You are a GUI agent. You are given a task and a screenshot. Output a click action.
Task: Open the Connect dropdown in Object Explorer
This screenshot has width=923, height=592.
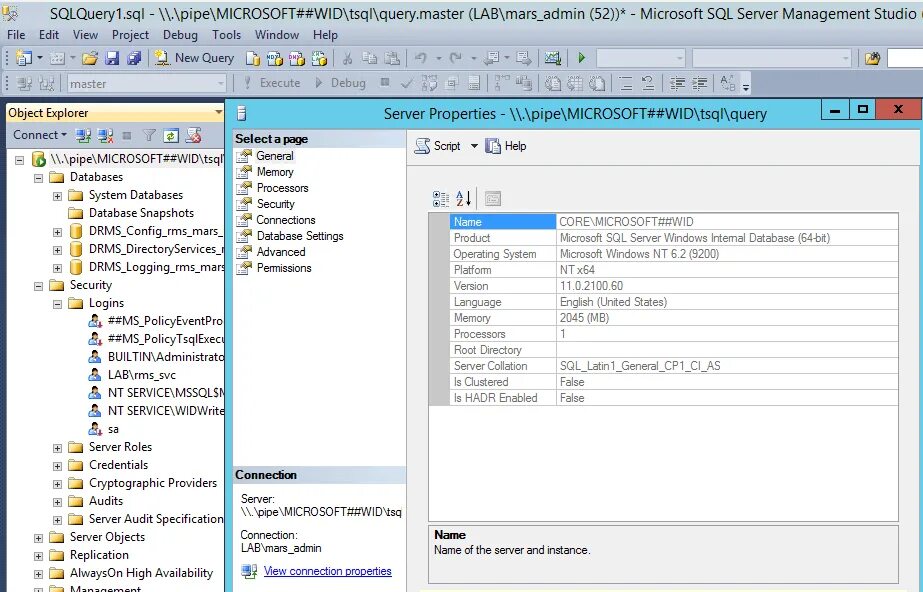click(39, 135)
